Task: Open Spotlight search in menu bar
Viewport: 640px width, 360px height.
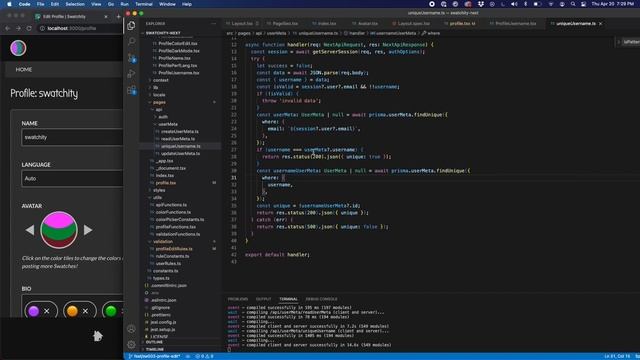Action: coord(573,4)
